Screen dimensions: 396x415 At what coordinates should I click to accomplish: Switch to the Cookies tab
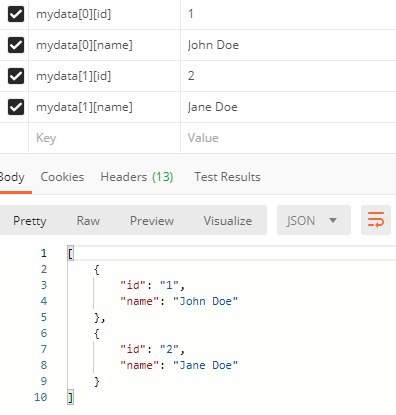[x=62, y=177]
